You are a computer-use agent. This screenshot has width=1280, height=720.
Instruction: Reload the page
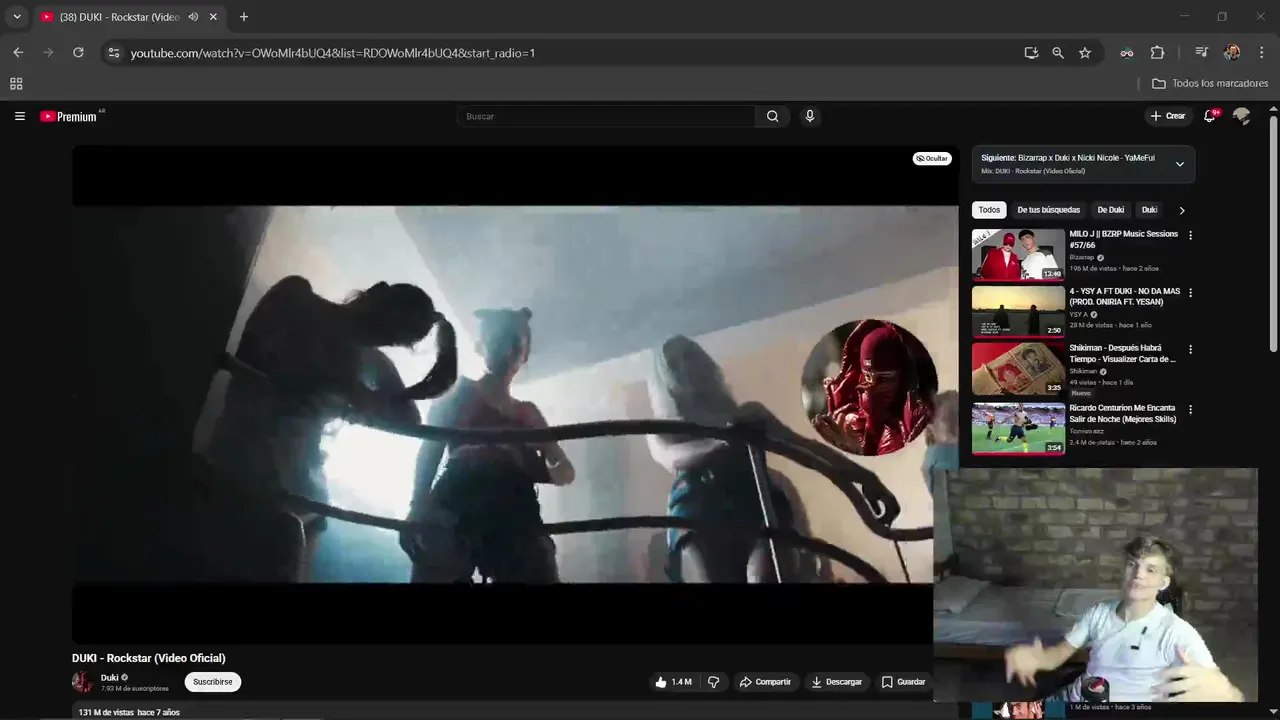point(78,53)
